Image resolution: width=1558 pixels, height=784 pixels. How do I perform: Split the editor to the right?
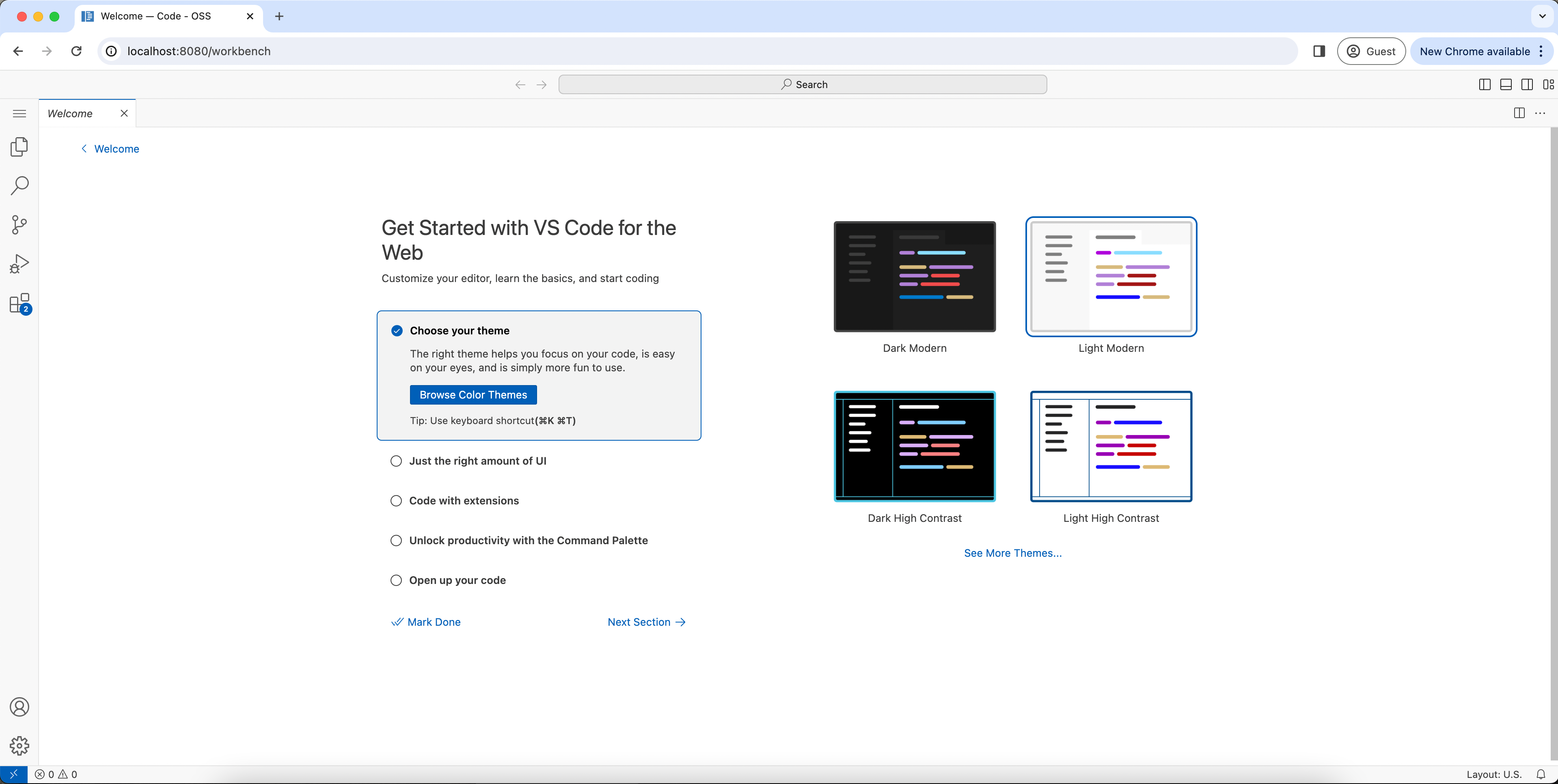(x=1519, y=113)
